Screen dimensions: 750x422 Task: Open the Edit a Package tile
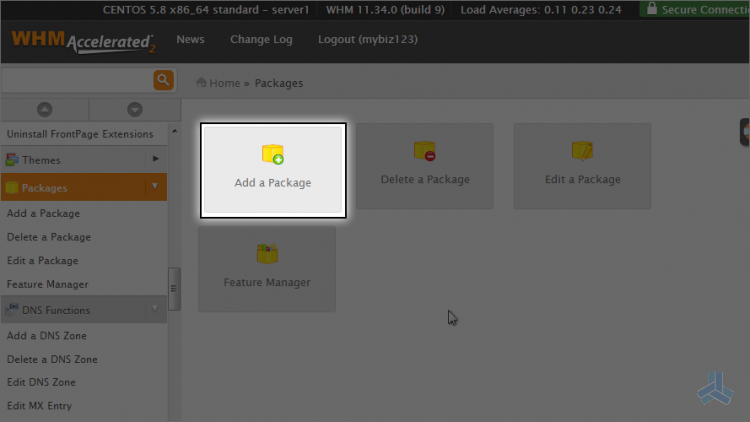pyautogui.click(x=582, y=166)
